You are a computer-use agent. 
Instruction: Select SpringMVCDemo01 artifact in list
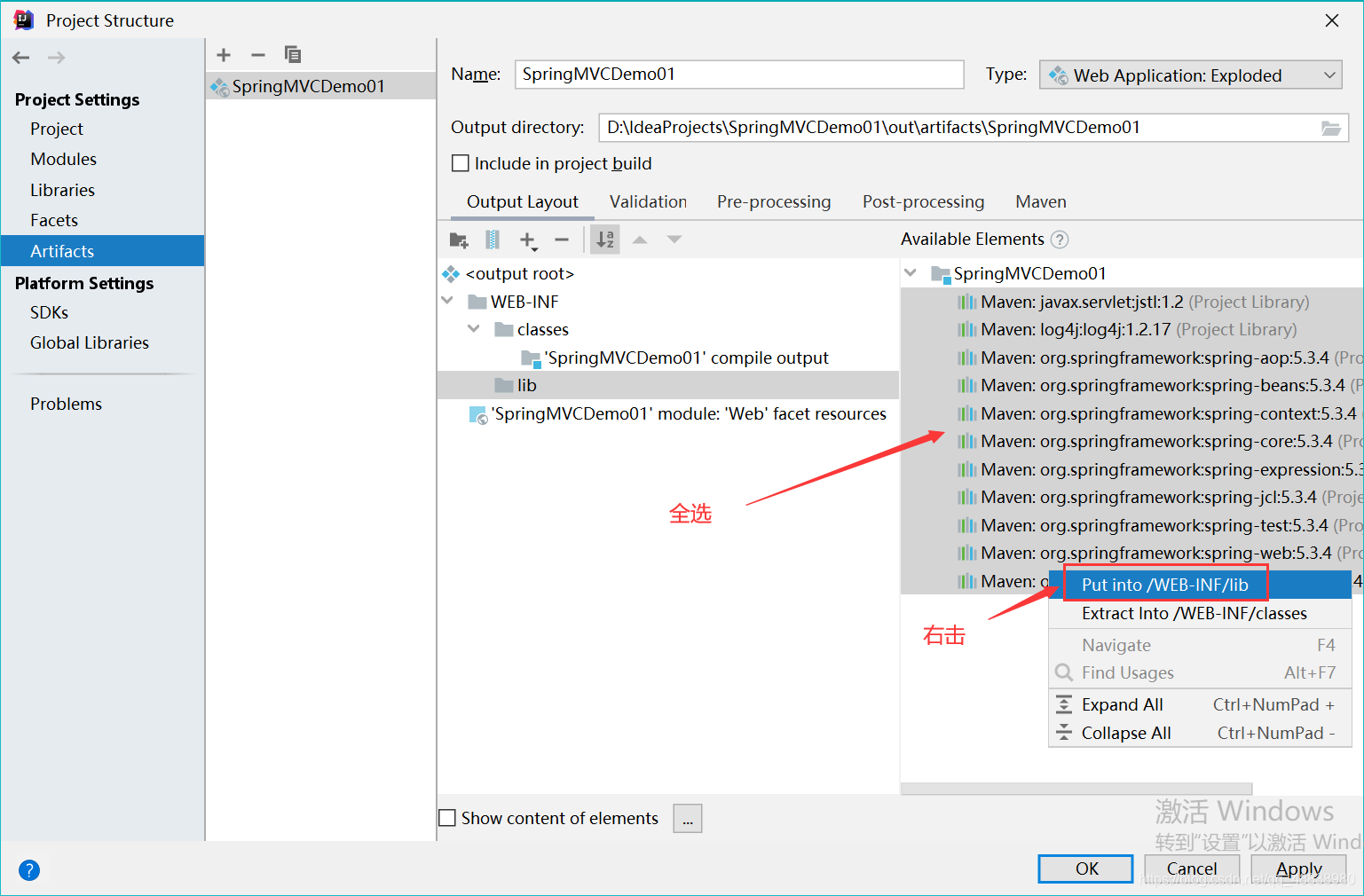(320, 86)
